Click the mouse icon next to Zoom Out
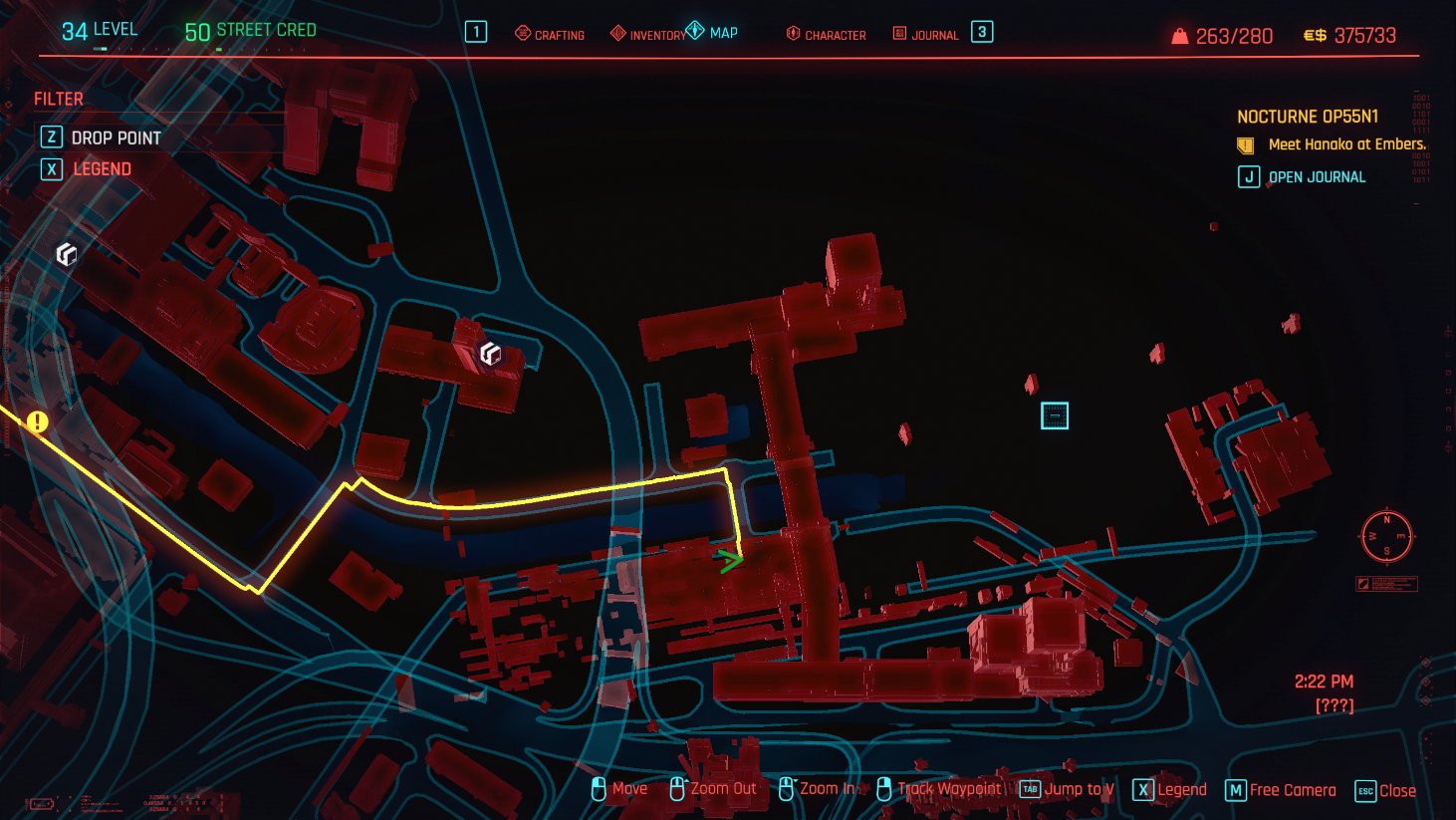 (677, 789)
